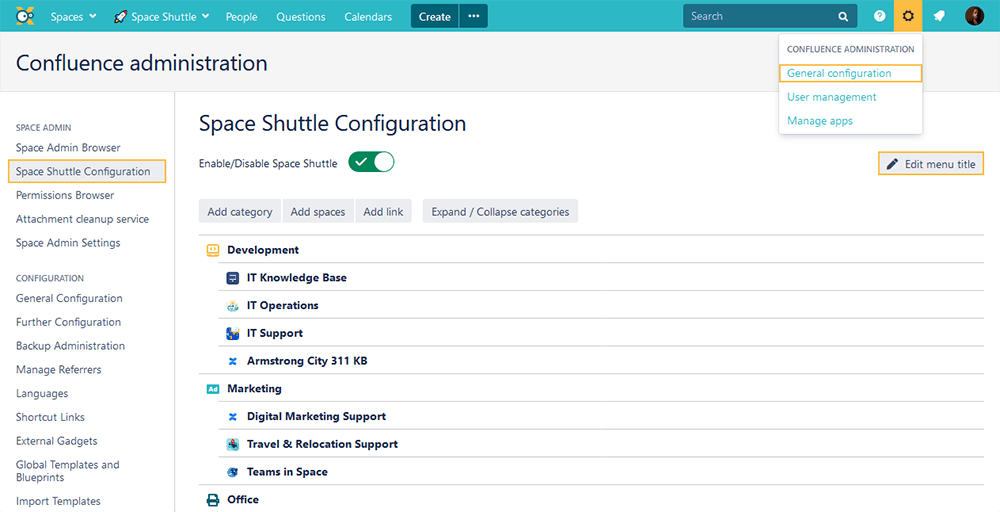Click the Office category printer icon
This screenshot has height=512, width=1000.
(213, 500)
